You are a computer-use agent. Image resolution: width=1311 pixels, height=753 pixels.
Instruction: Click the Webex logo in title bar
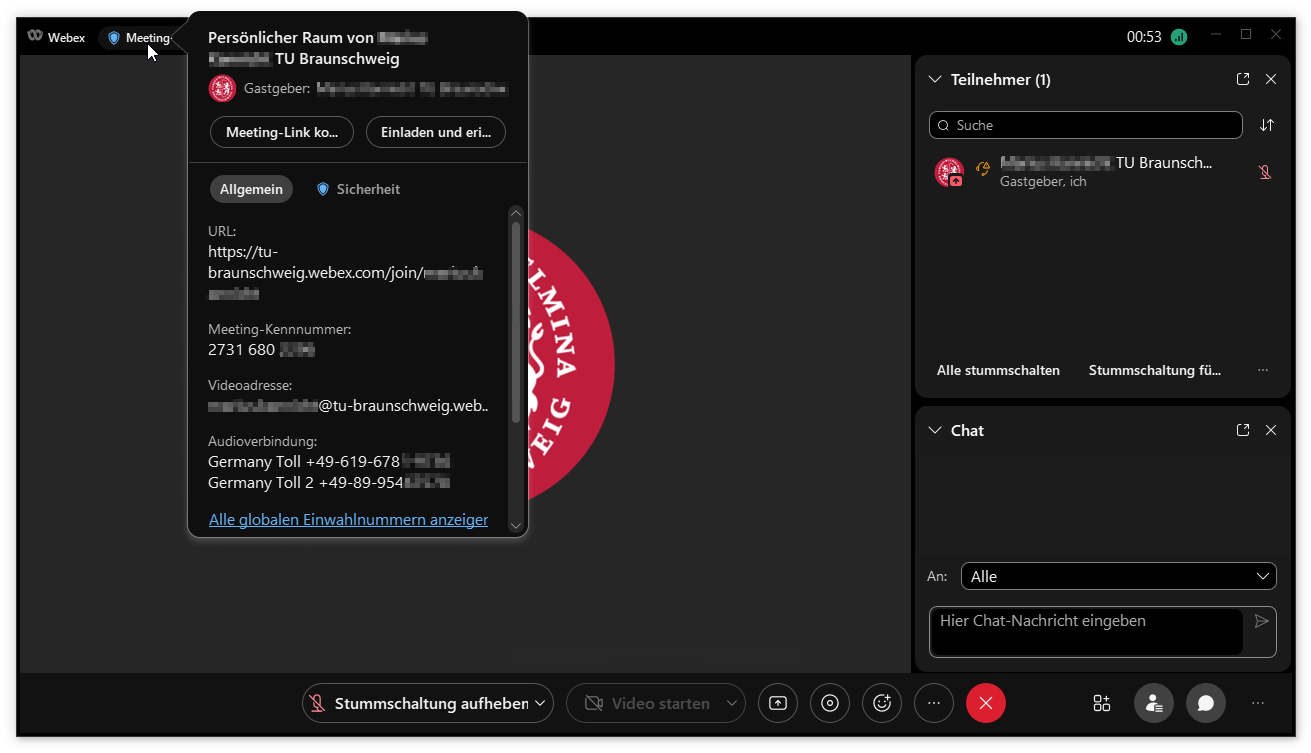pyautogui.click(x=56, y=37)
